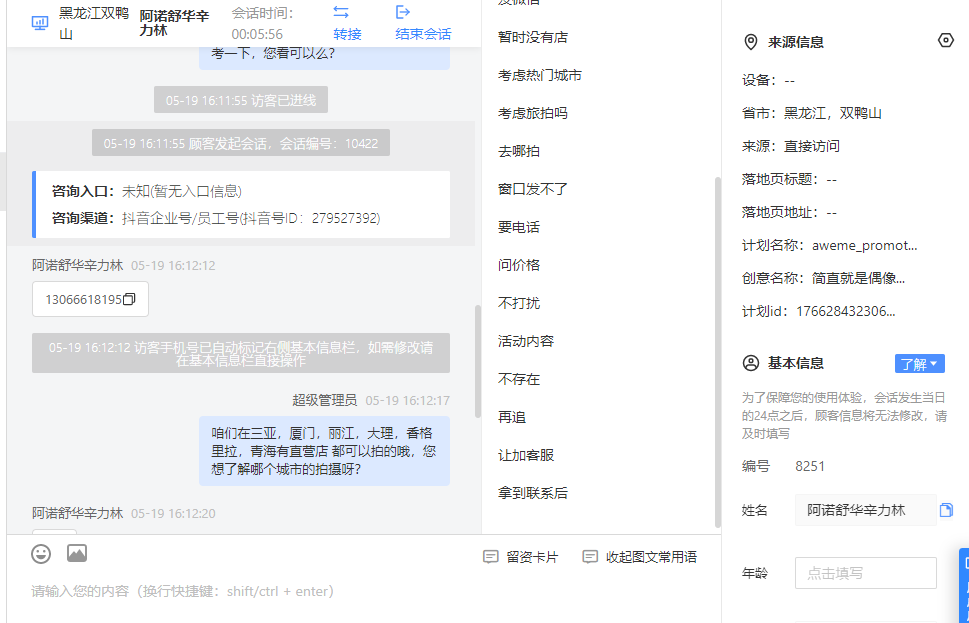
Task: Select quick phrase 要电话
Action: 519,227
